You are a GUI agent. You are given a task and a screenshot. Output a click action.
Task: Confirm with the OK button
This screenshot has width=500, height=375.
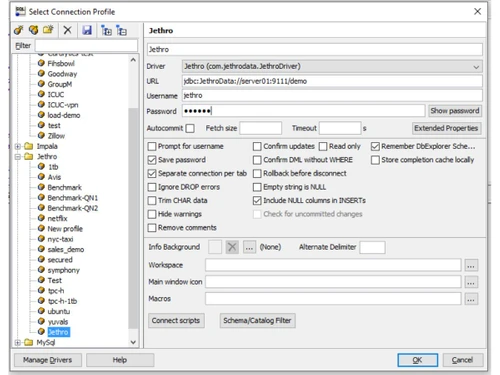(x=417, y=360)
